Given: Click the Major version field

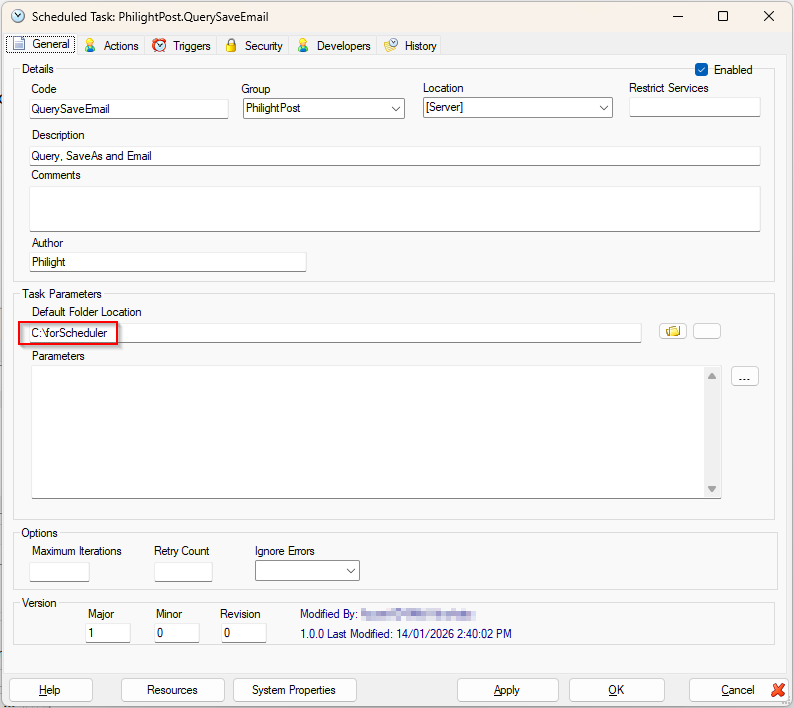Looking at the screenshot, I should coord(108,633).
